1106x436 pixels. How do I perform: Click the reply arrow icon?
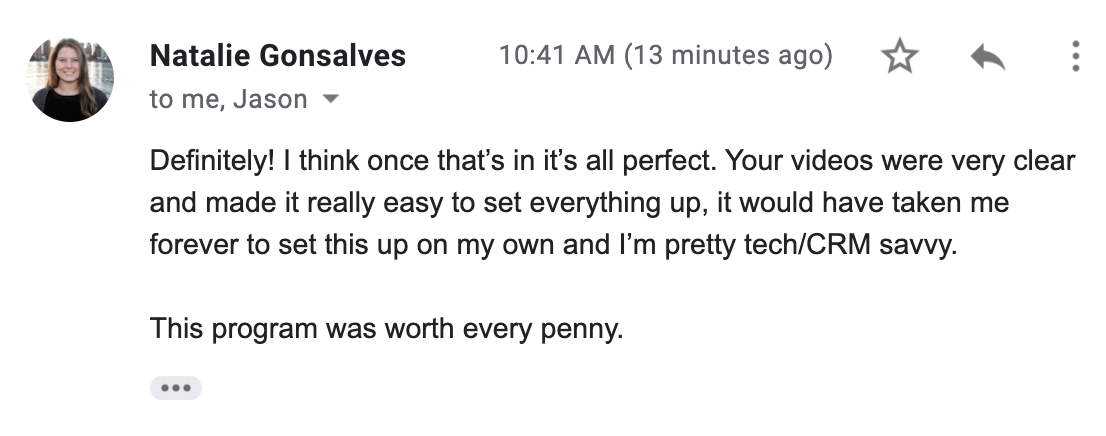(x=988, y=56)
